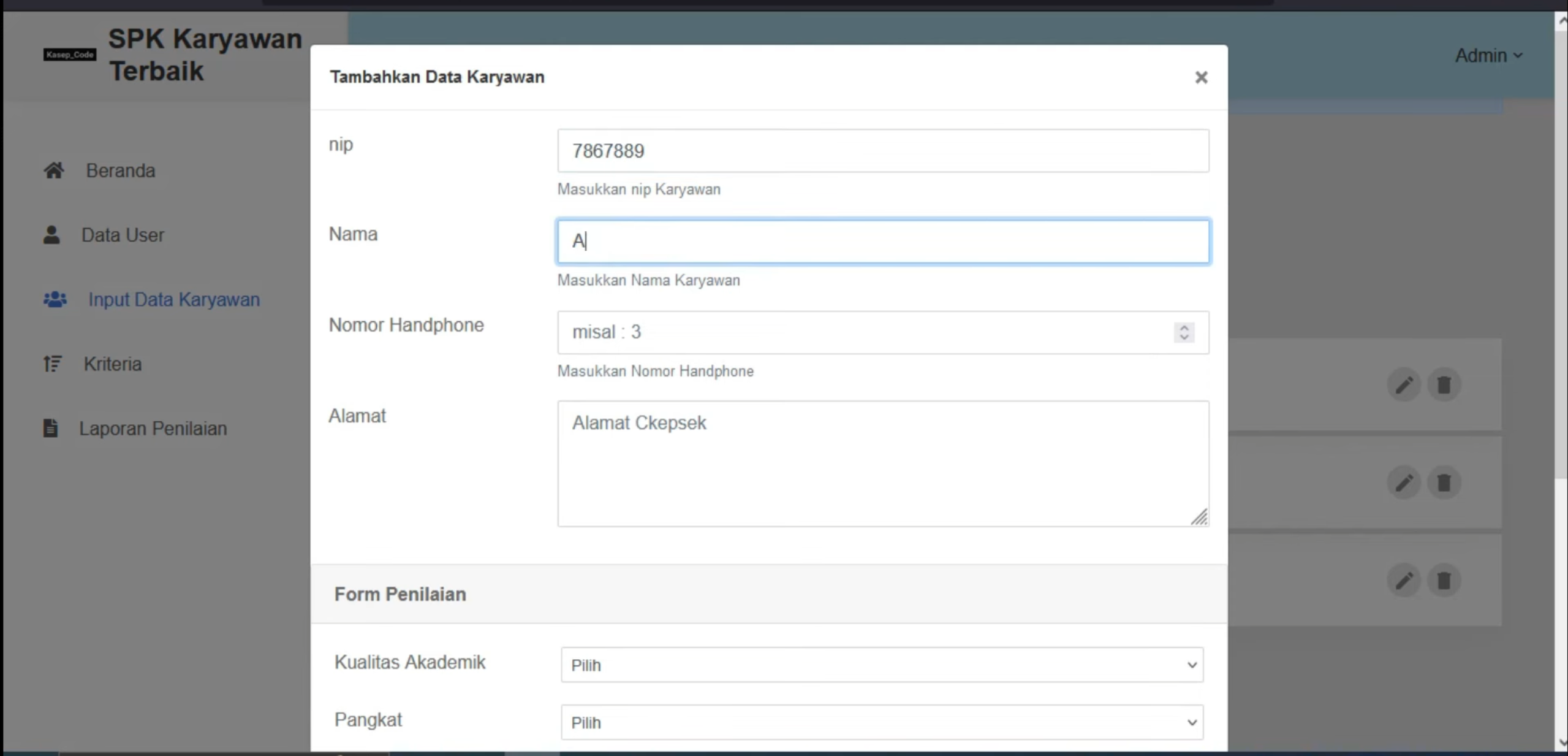
Task: Click the top row's trash delete icon
Action: pos(1444,385)
